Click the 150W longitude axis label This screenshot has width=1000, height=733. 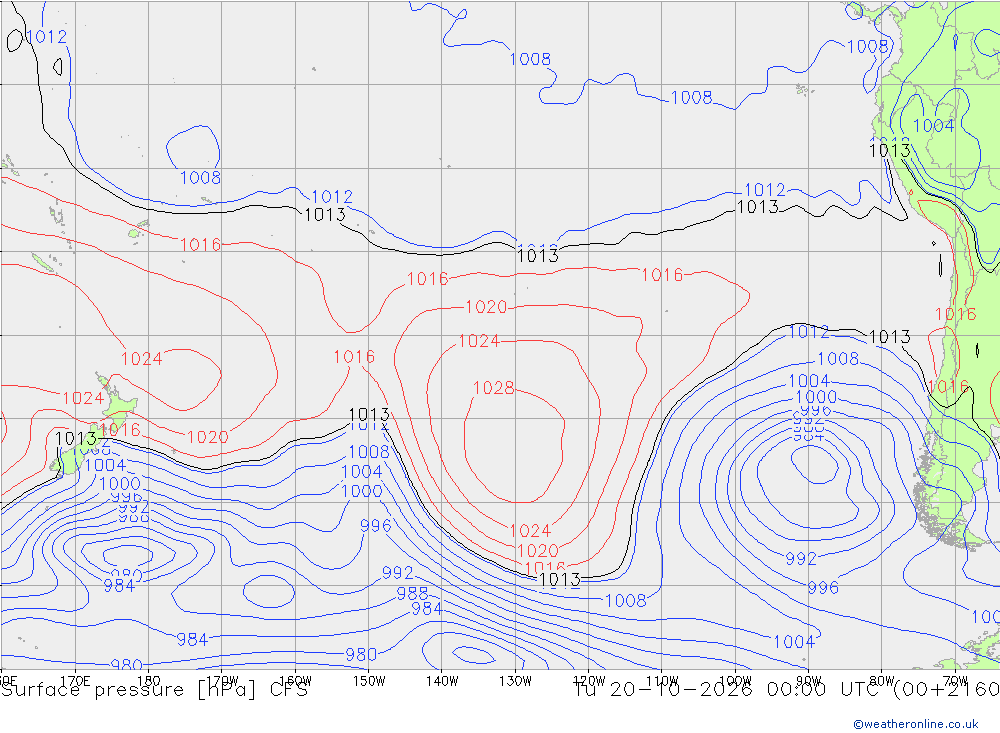tap(369, 681)
